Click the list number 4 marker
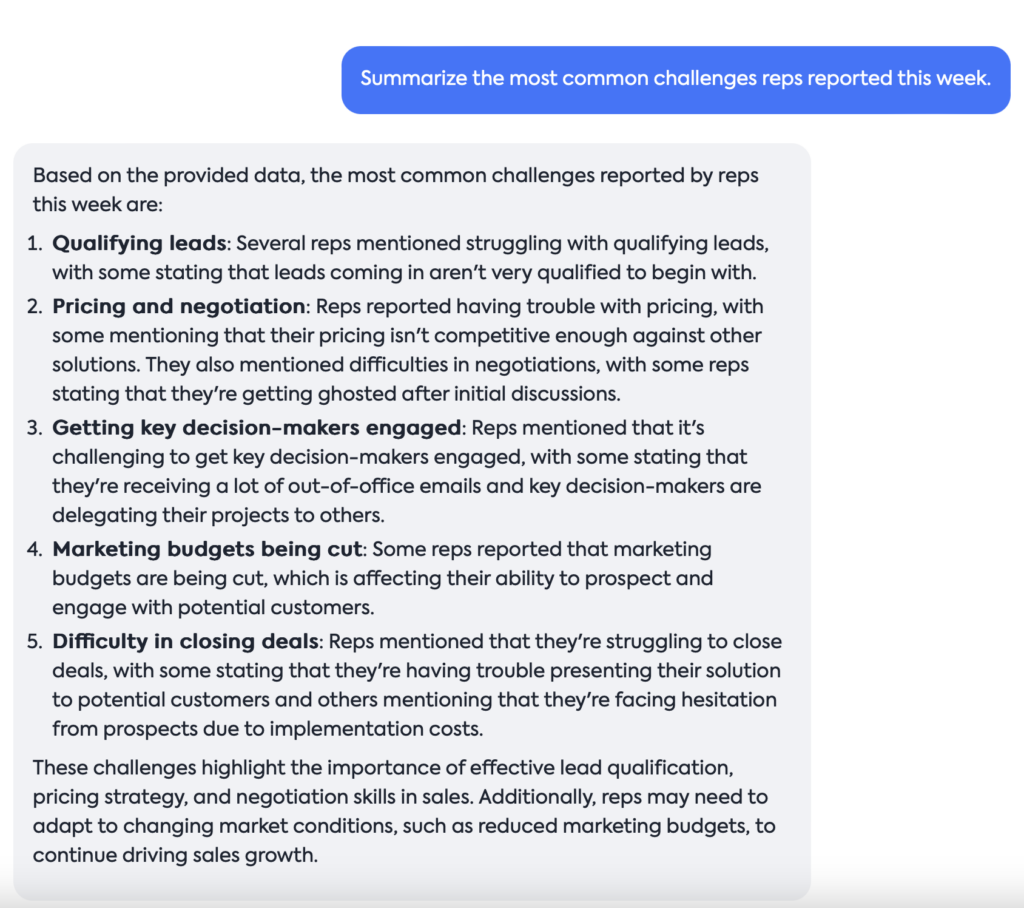Screen dimensions: 1024x908 pos(35,550)
